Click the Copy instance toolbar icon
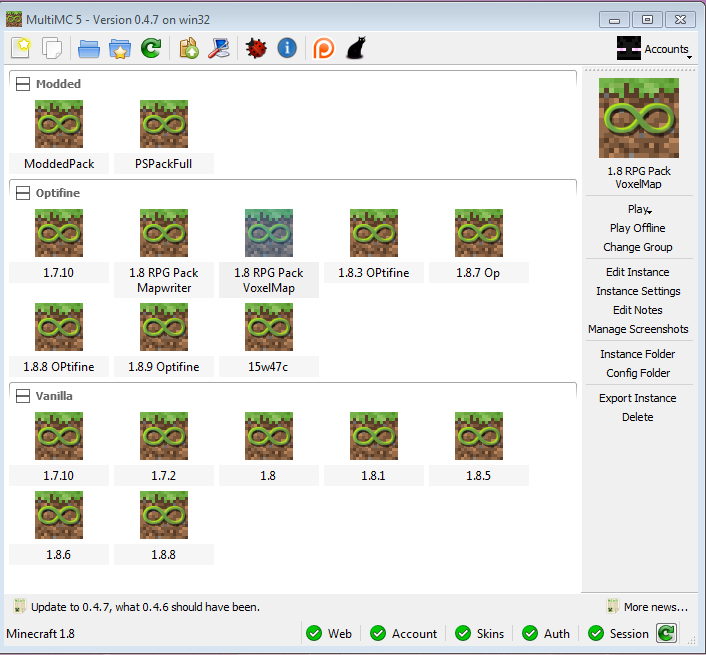The image size is (706, 655). click(x=52, y=47)
